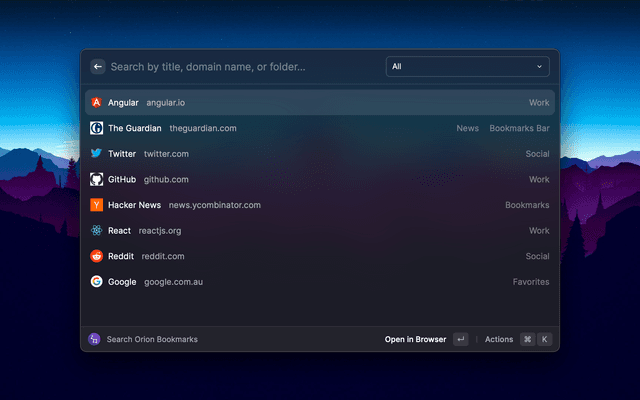Click the Angular logo icon

(x=97, y=103)
